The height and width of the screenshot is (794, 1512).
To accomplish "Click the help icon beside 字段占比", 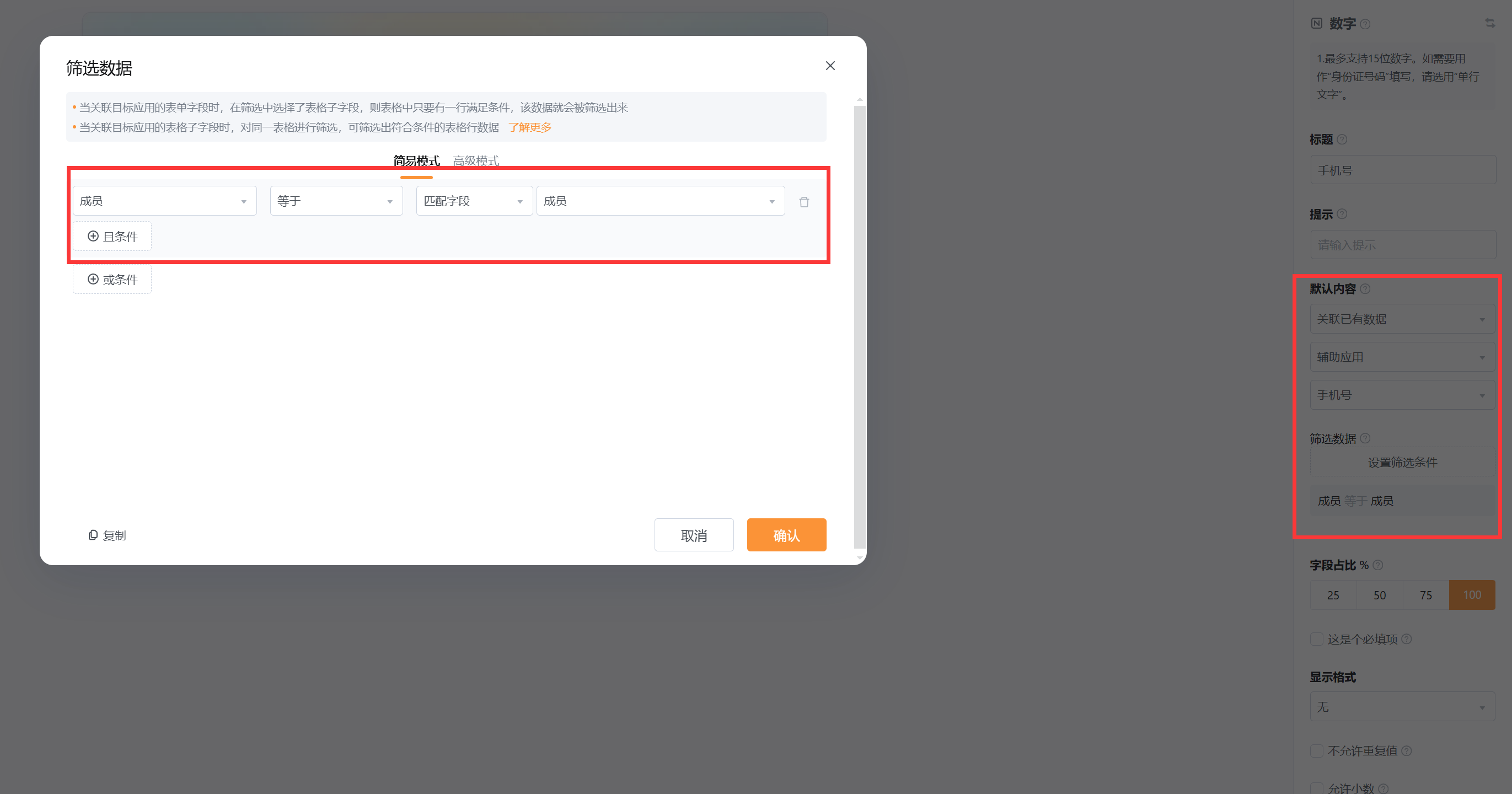I will (1378, 565).
